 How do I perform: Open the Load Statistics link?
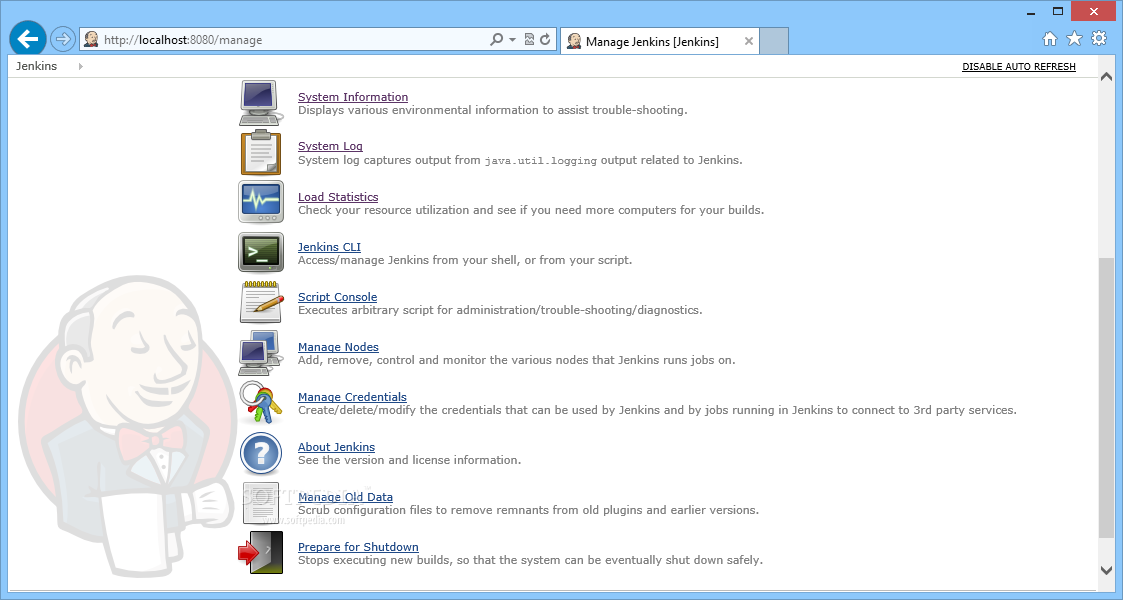tap(338, 196)
